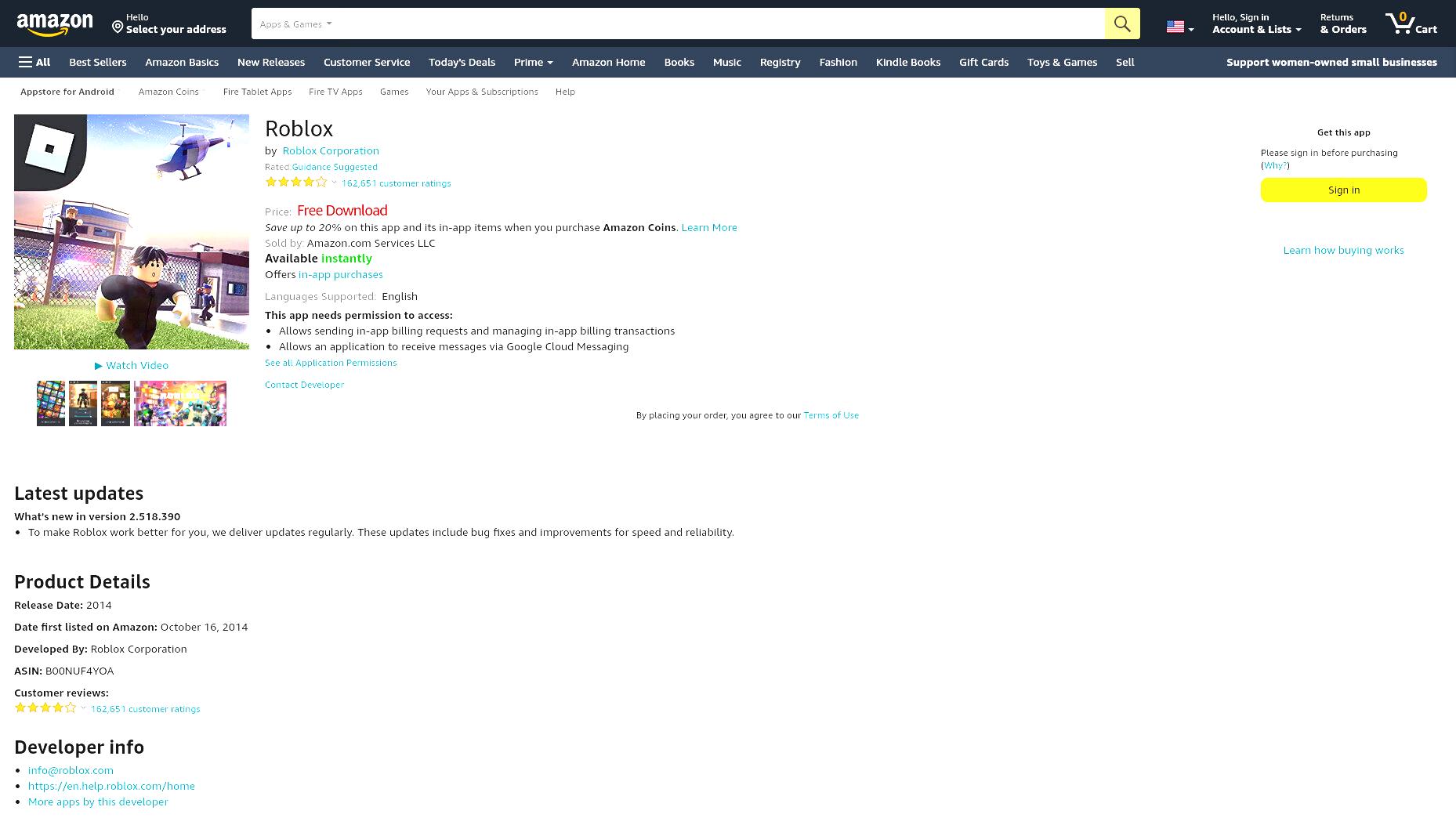
Task: Open Appstore for Android tab
Action: coord(67,92)
